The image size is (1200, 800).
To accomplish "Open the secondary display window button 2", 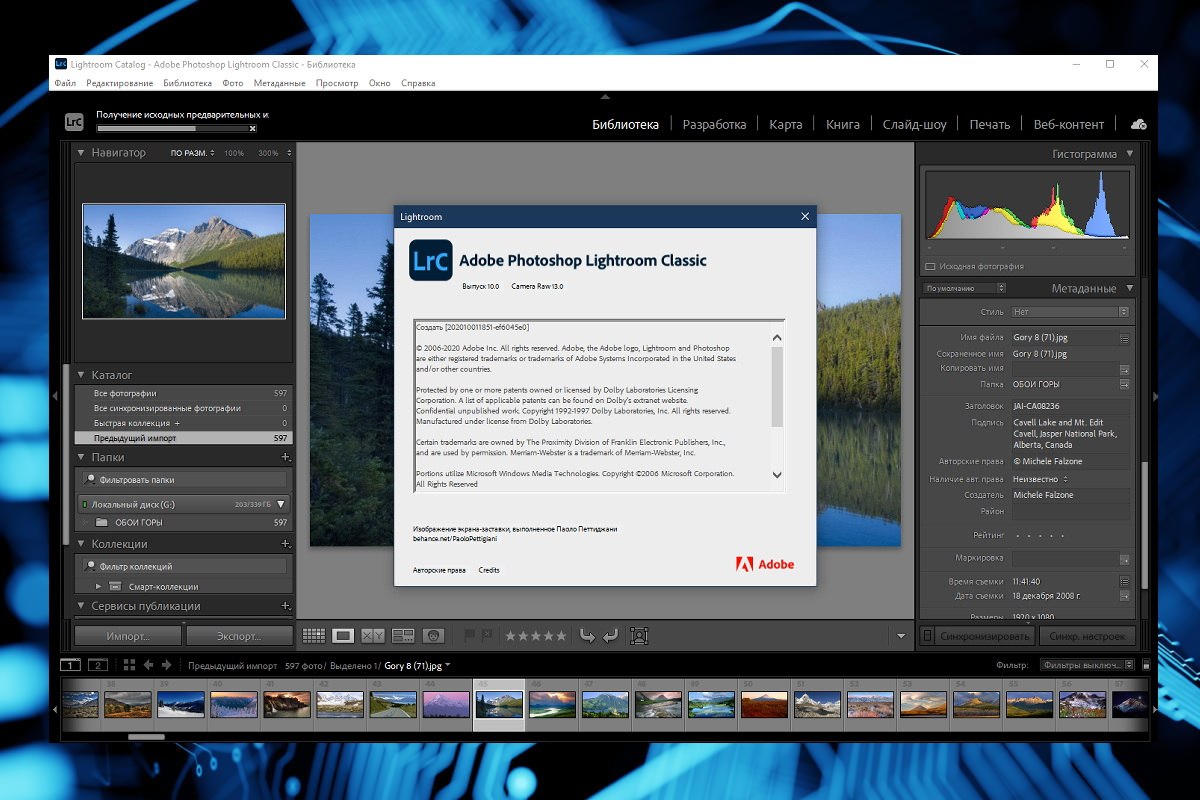I will tap(98, 665).
